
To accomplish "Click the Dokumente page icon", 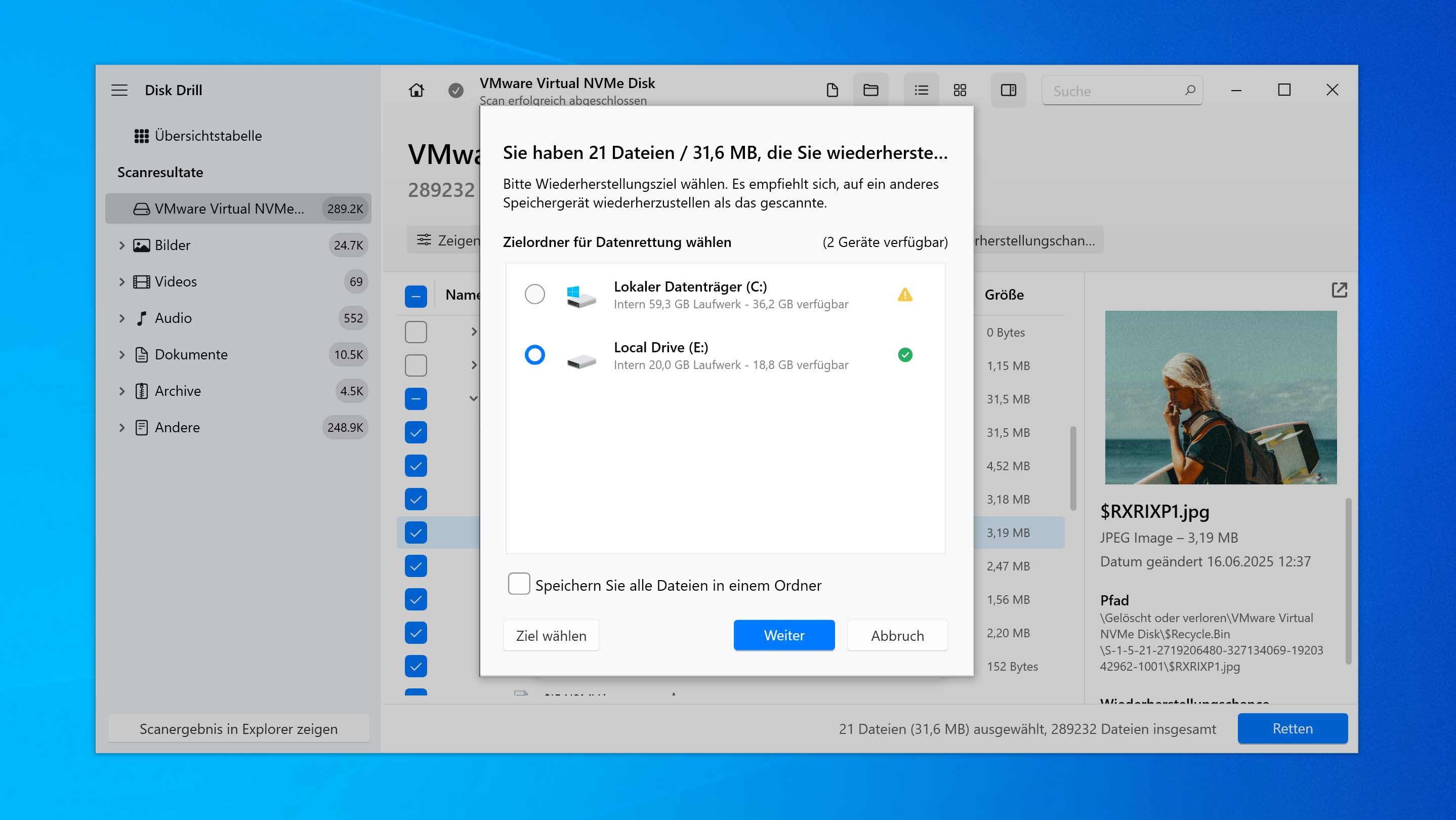I will pyautogui.click(x=141, y=354).
